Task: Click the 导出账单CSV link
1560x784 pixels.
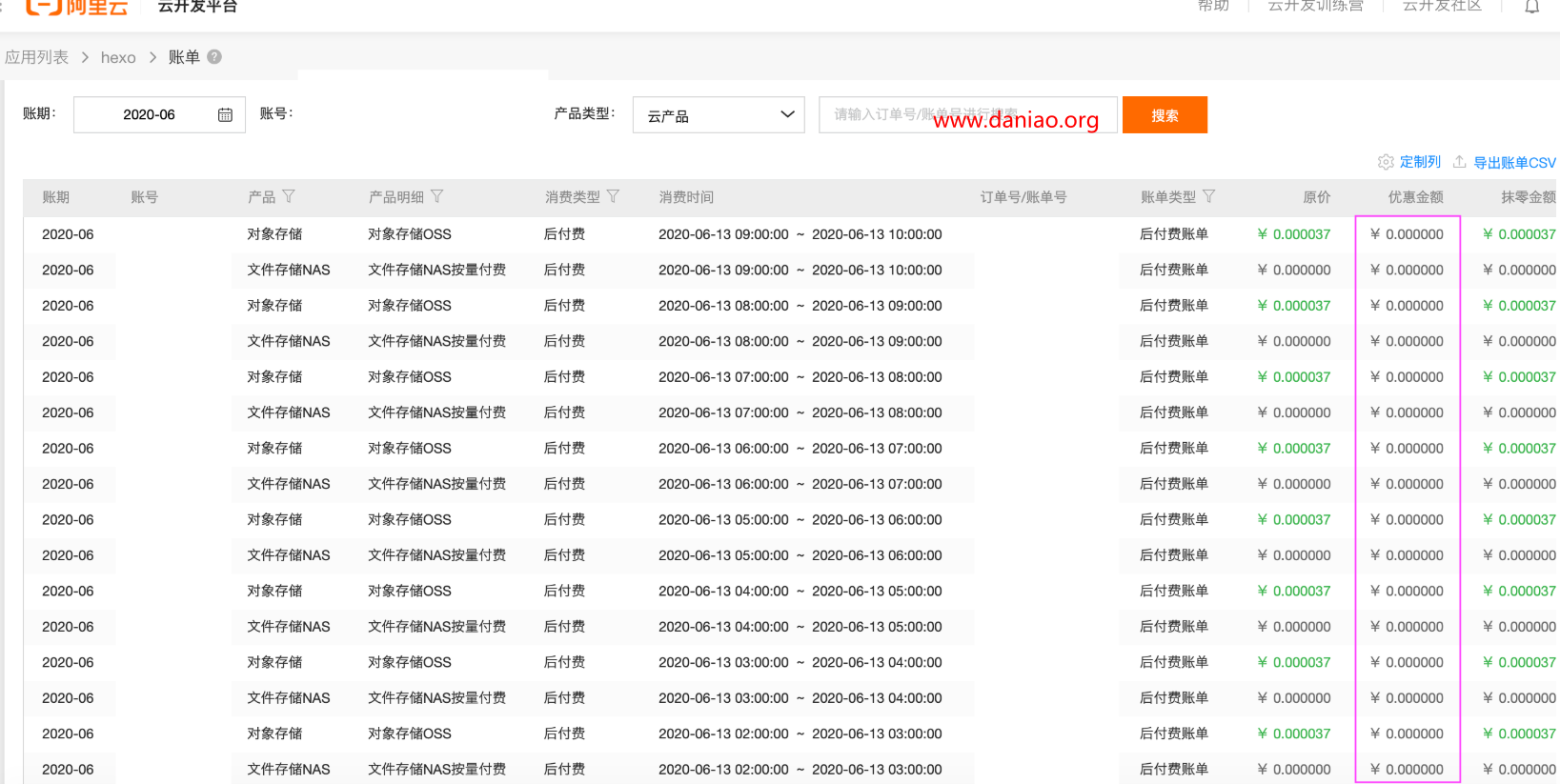Action: click(x=1514, y=163)
